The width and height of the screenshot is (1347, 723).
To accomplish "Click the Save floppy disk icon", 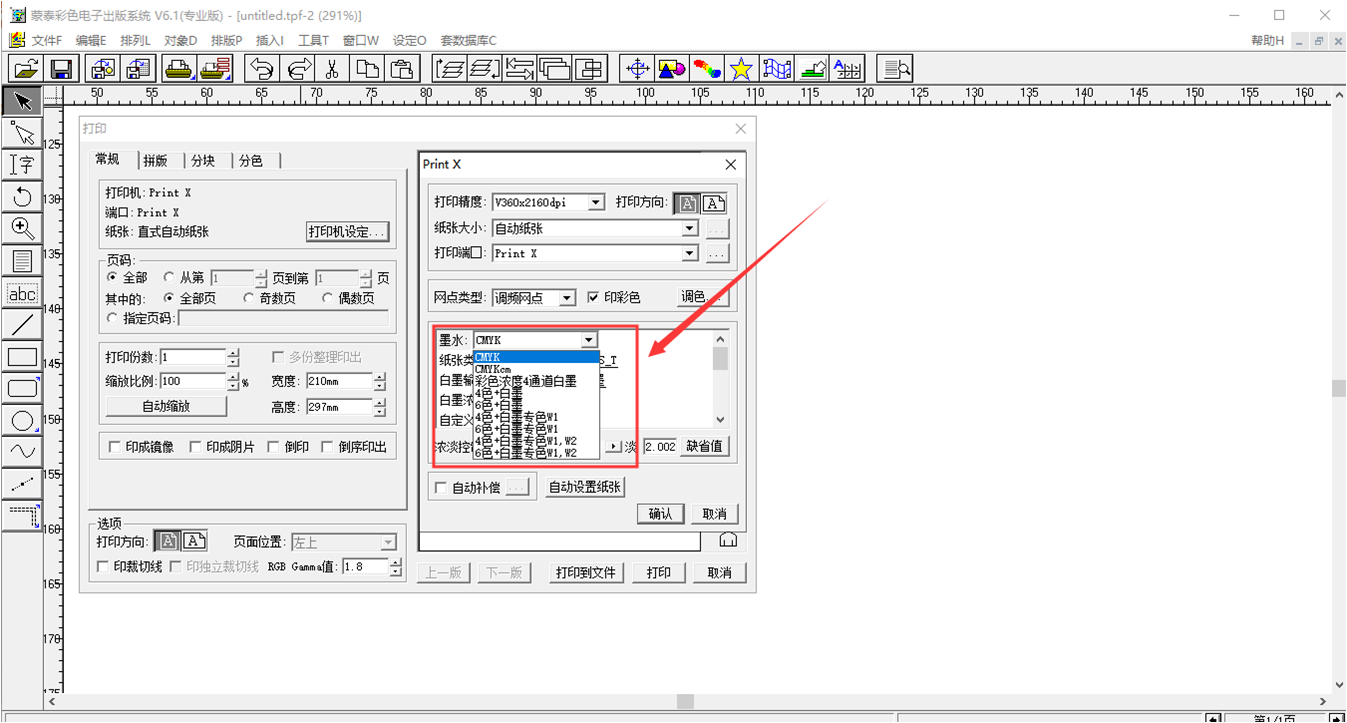I will pyautogui.click(x=62, y=68).
